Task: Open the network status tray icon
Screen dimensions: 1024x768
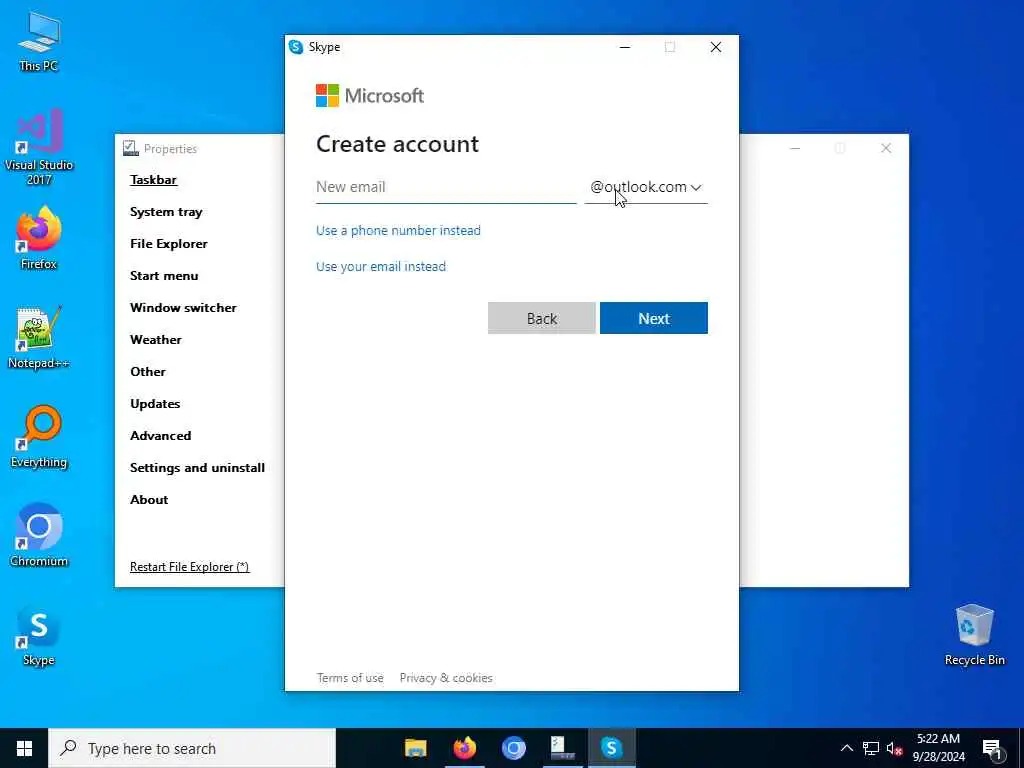Action: (871, 748)
